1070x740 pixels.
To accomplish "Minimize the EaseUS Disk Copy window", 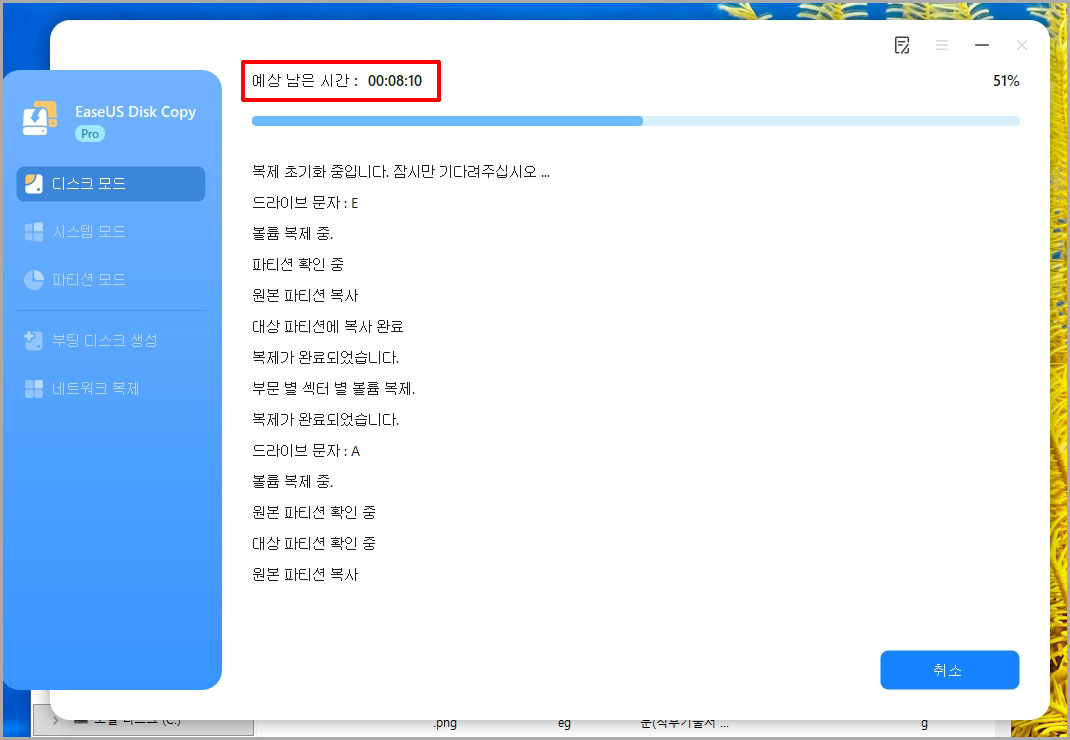I will (981, 44).
